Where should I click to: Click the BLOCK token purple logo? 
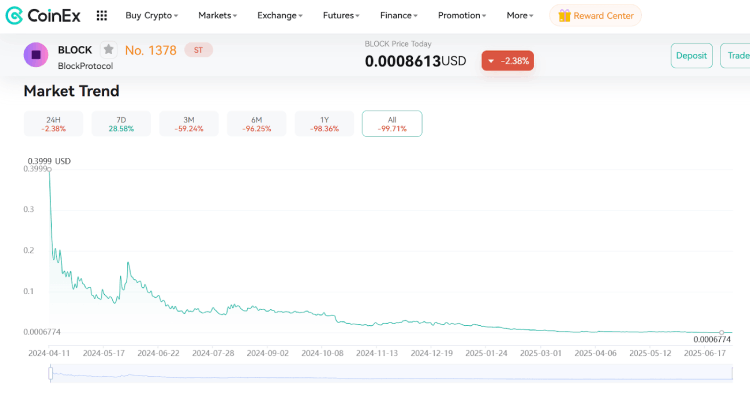click(x=36, y=55)
